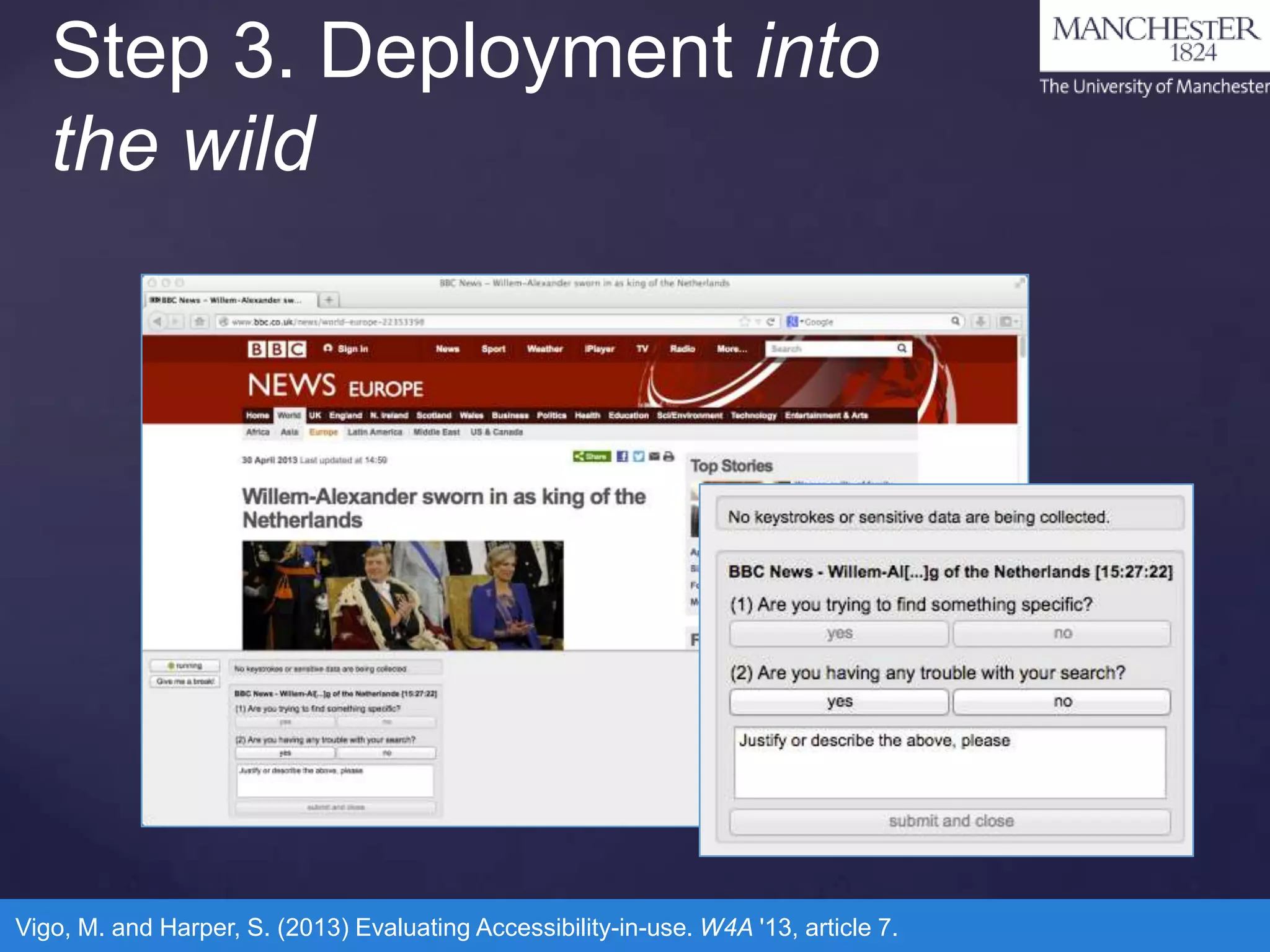Viewport: 1270px width, 952px height.
Task: Open the TV link in BBC top bar
Action: 642,349
